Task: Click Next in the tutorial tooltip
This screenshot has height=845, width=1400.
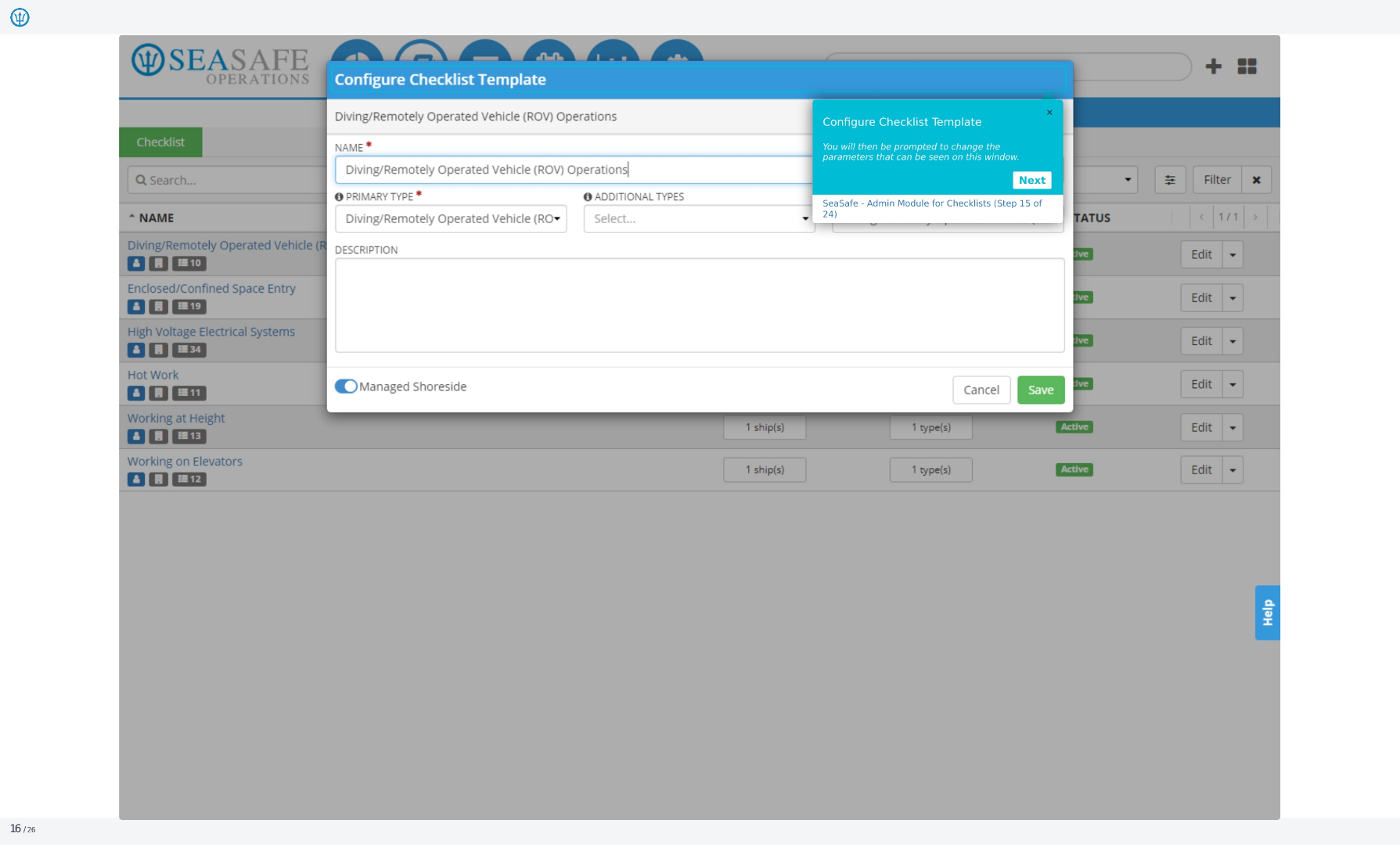Action: (1032, 180)
